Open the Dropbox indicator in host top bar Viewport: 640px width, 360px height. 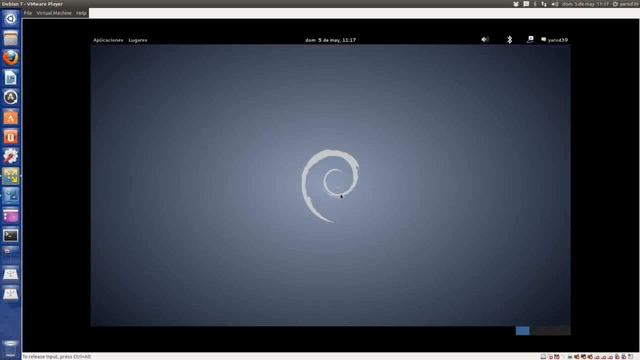click(516, 4)
